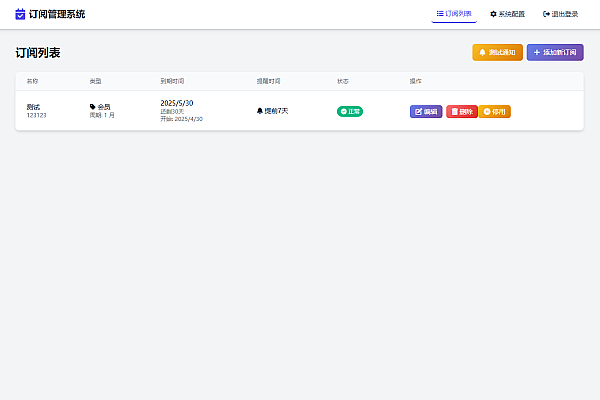Click the 到期时间 column header
Image resolution: width=600 pixels, height=400 pixels.
172,81
